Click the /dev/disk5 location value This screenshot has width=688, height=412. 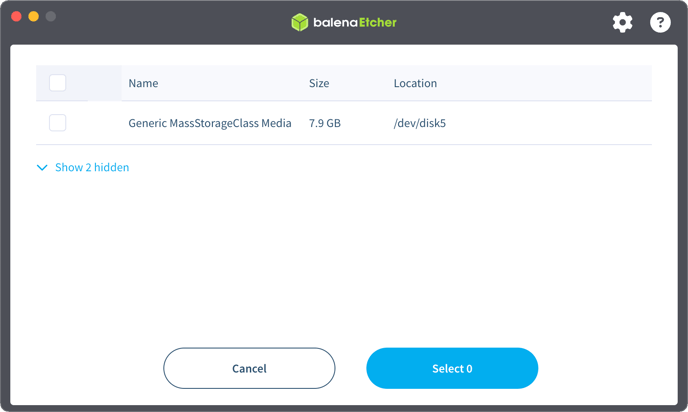coord(419,123)
